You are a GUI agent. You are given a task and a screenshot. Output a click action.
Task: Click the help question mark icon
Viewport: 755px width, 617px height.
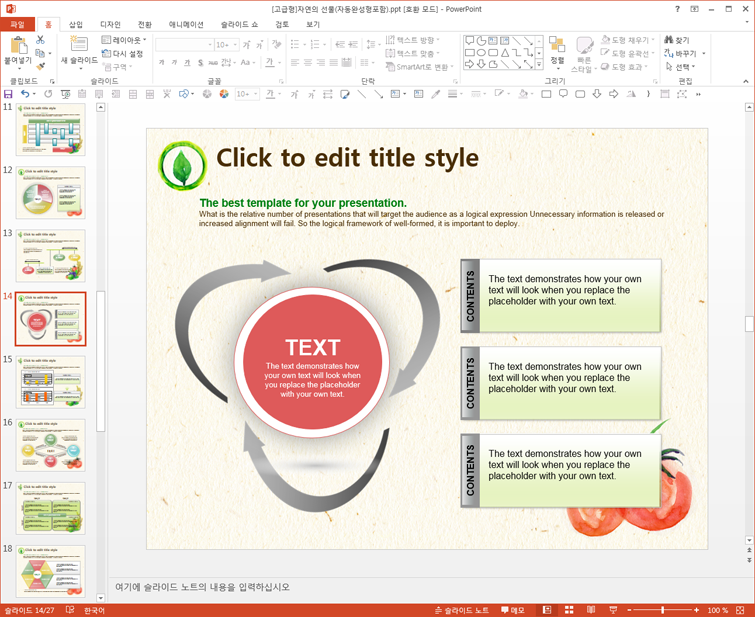tap(677, 9)
